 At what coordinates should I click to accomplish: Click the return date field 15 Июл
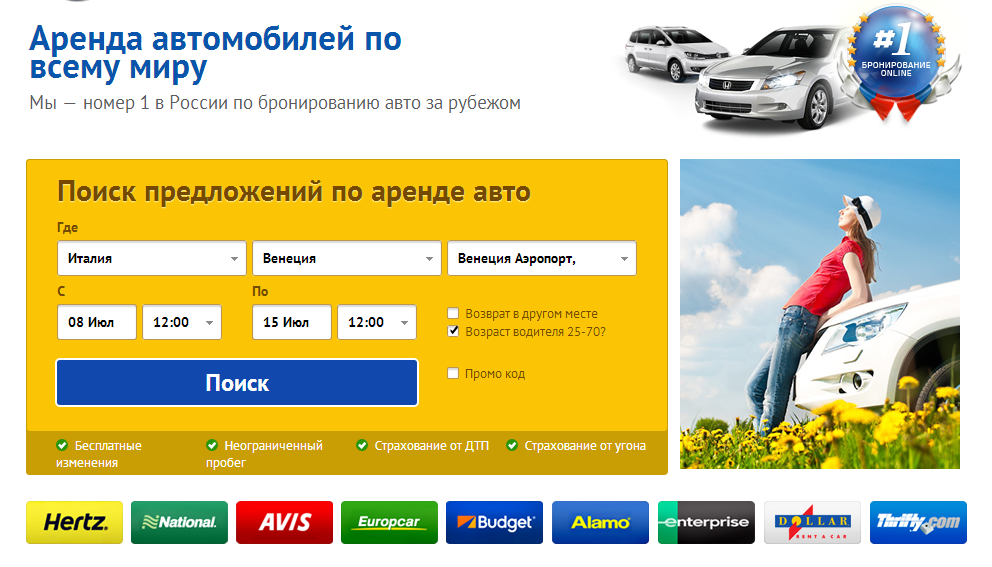point(292,322)
